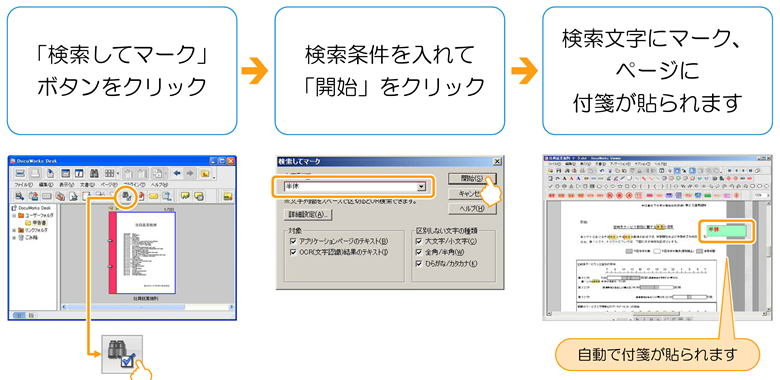Click the folder icon after the arrow icons
780x380 pixels.
pos(205,173)
